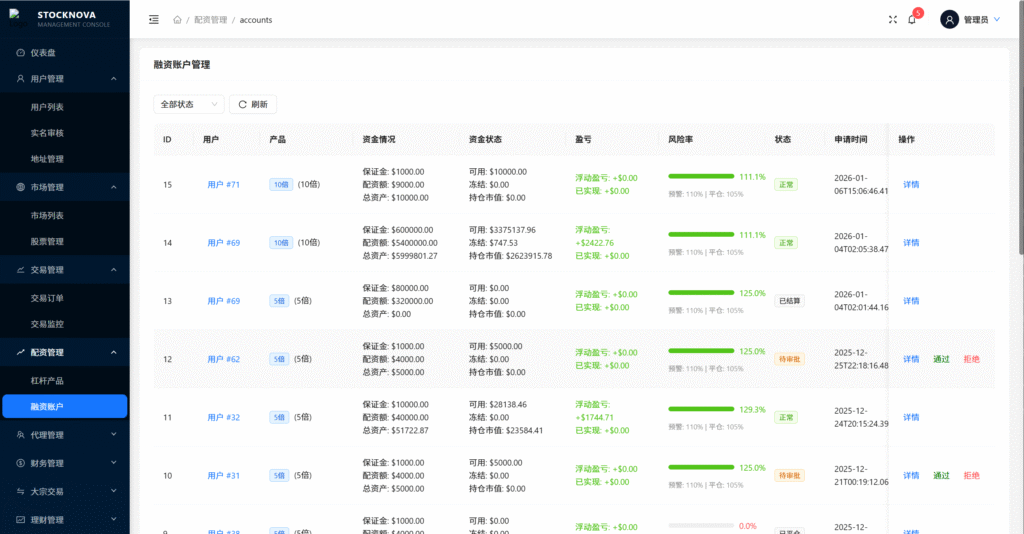The image size is (1024, 534).
Task: Expand the 代理管理 sidebar section
Action: pos(64,435)
